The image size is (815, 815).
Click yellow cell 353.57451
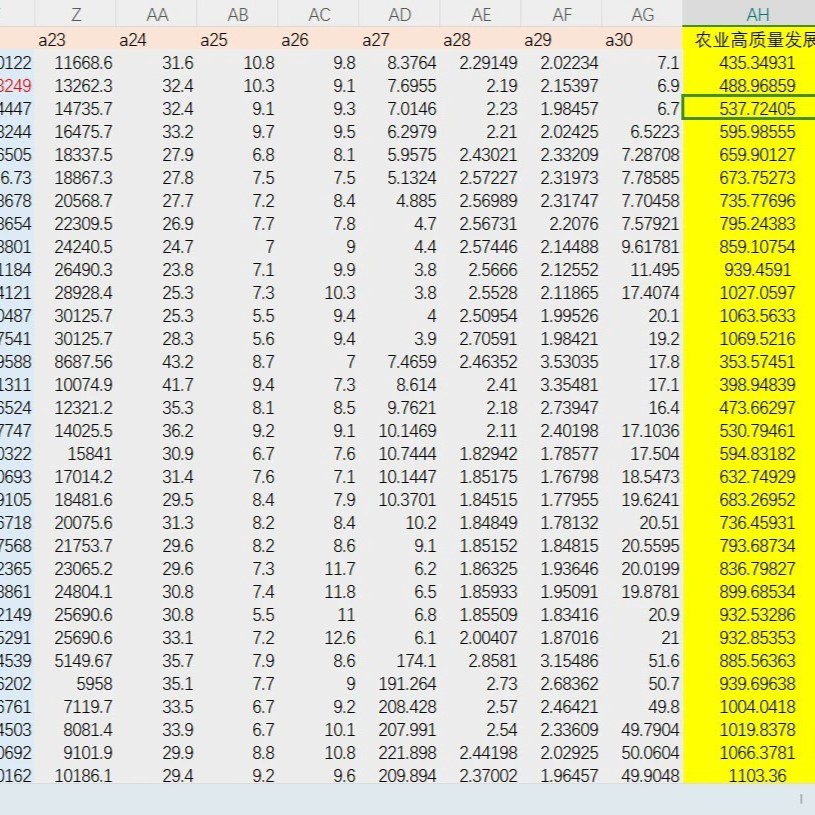pyautogui.click(x=749, y=362)
